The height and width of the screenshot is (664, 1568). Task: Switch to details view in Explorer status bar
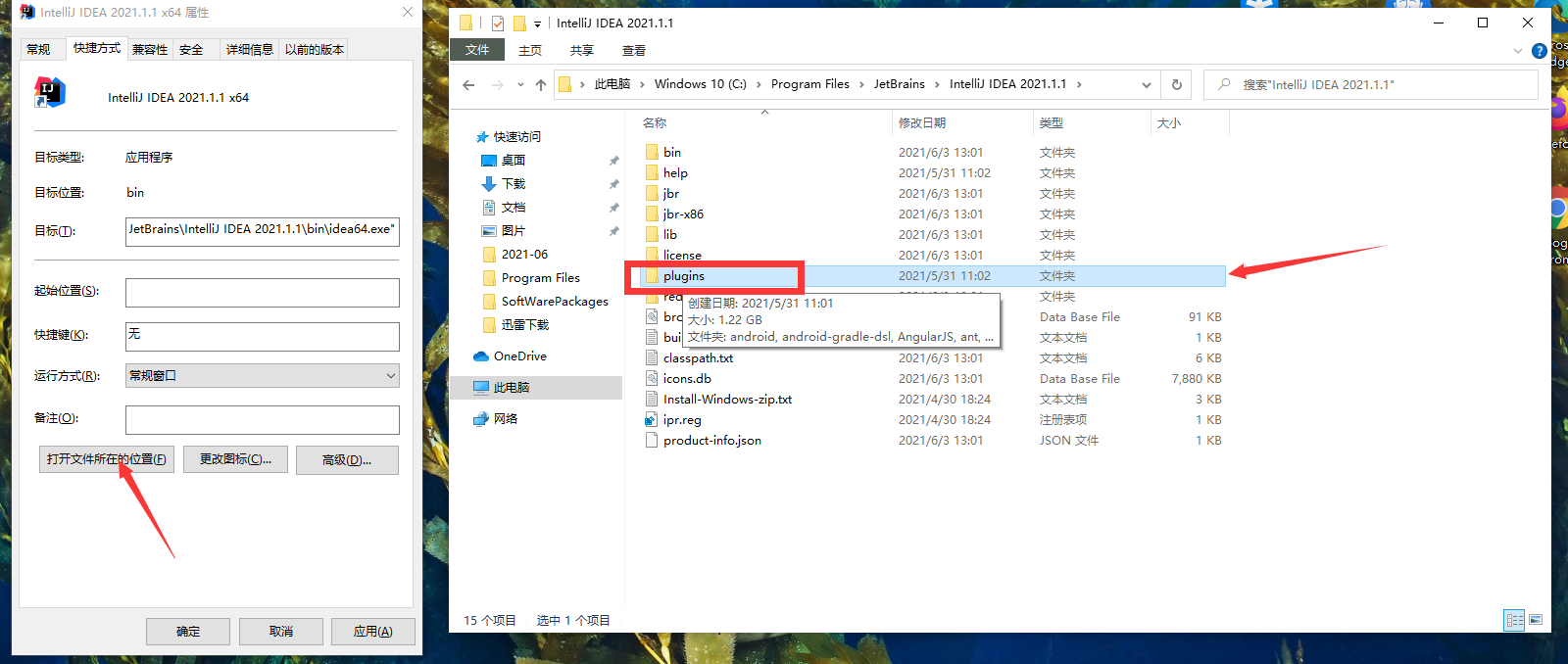click(x=1514, y=620)
